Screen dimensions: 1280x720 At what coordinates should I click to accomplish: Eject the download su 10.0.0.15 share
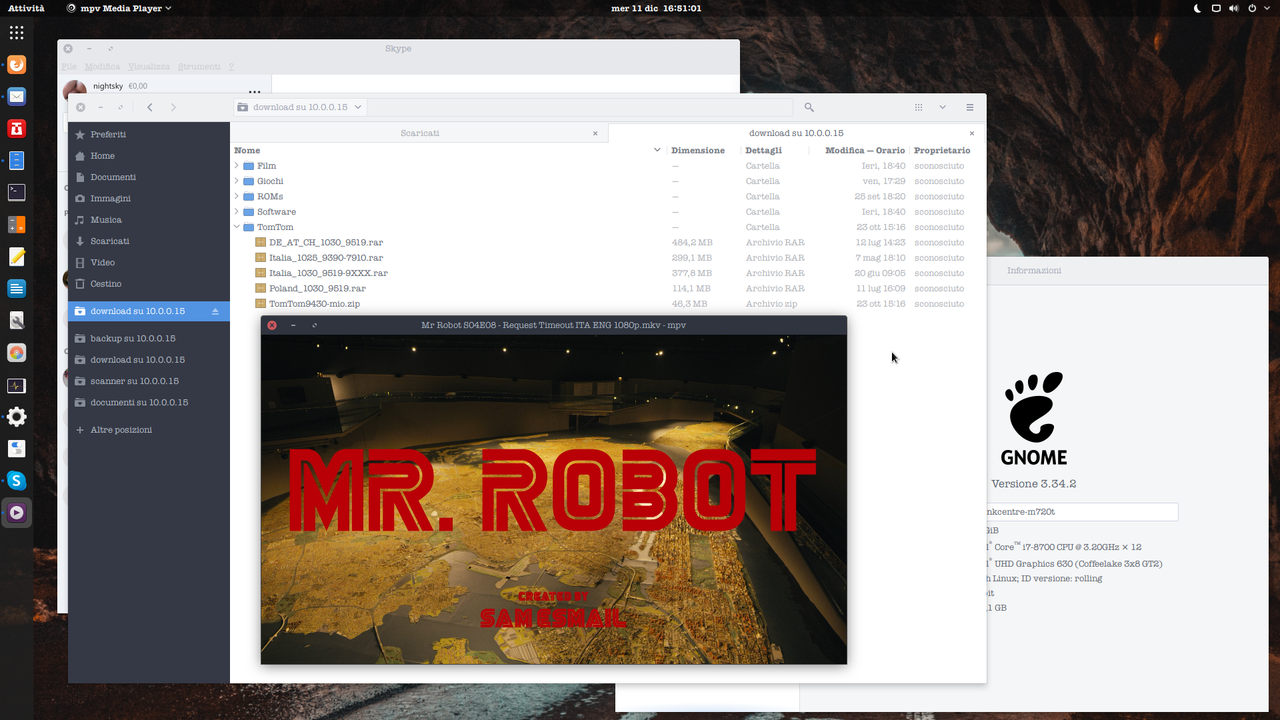click(x=215, y=312)
